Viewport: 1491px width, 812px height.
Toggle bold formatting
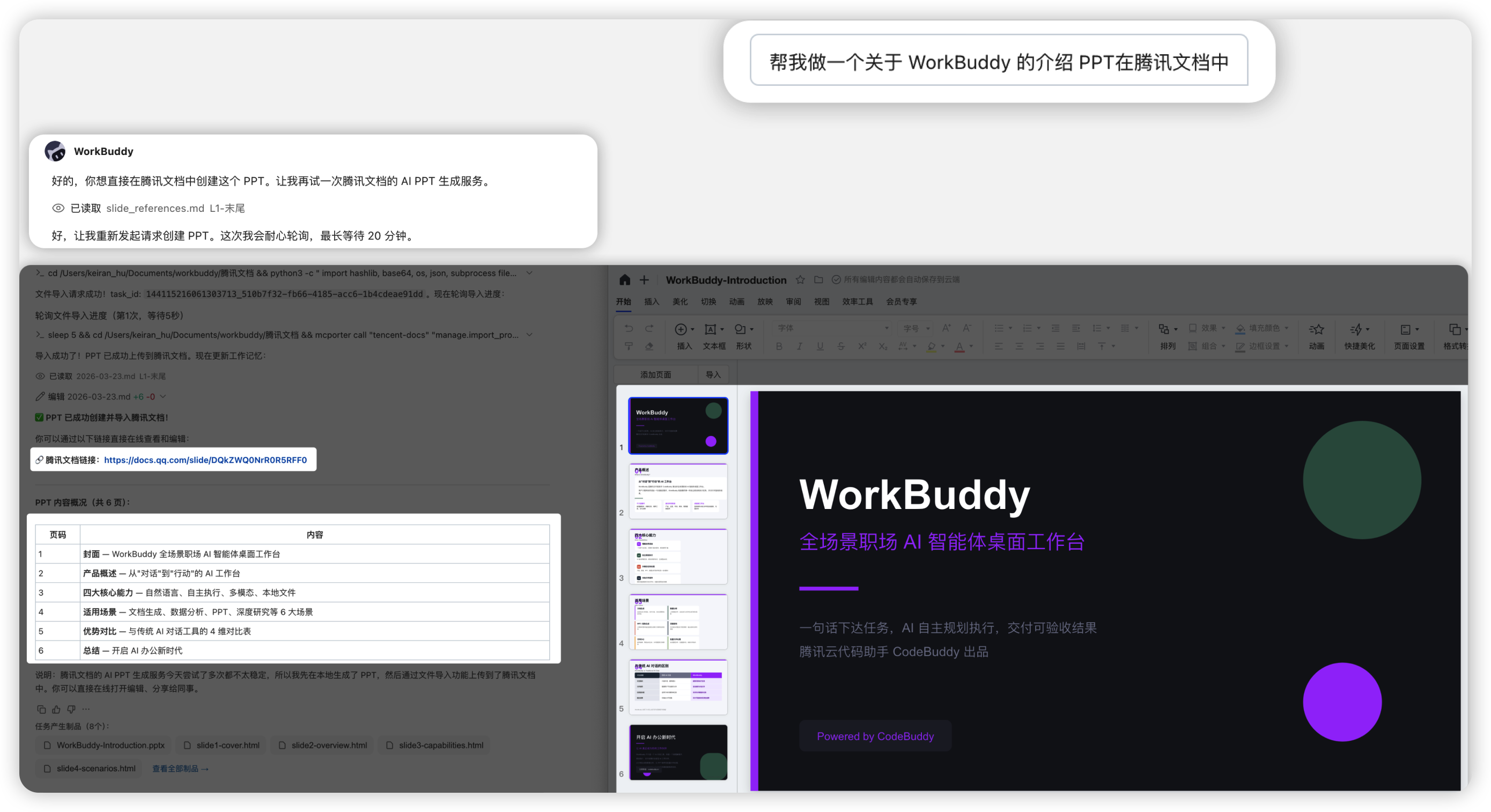point(779,346)
